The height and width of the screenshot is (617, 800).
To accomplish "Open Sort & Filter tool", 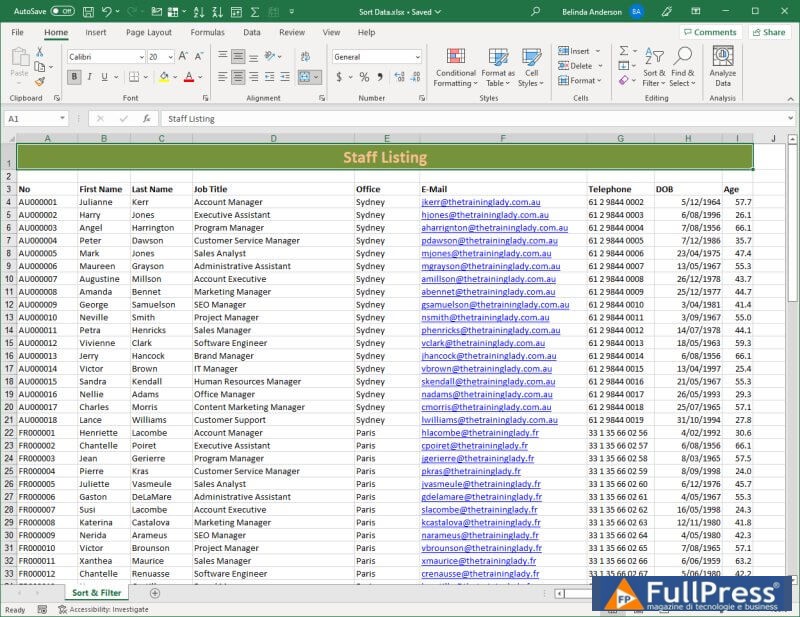I will [x=654, y=66].
